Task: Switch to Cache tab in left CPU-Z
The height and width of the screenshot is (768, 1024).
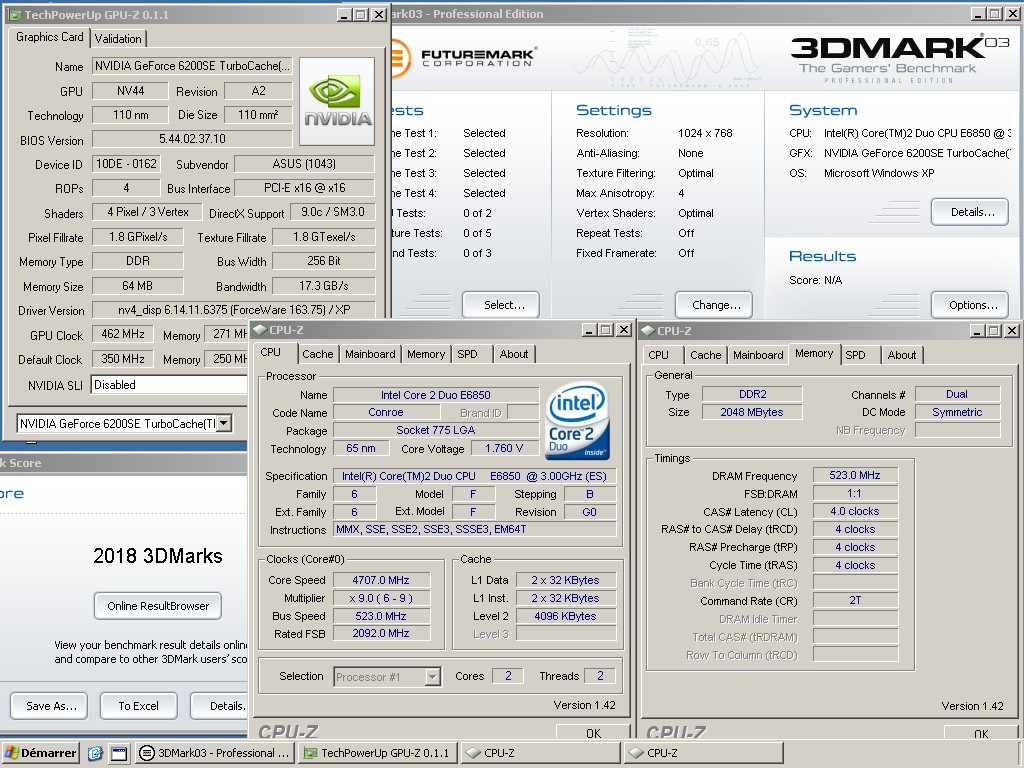Action: (x=317, y=354)
